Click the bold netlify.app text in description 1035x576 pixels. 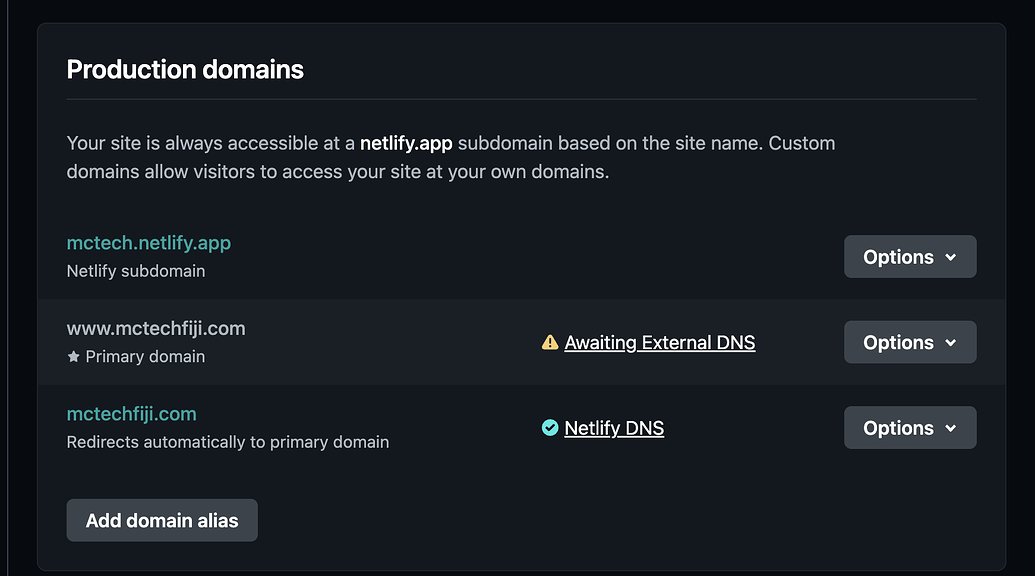point(406,143)
